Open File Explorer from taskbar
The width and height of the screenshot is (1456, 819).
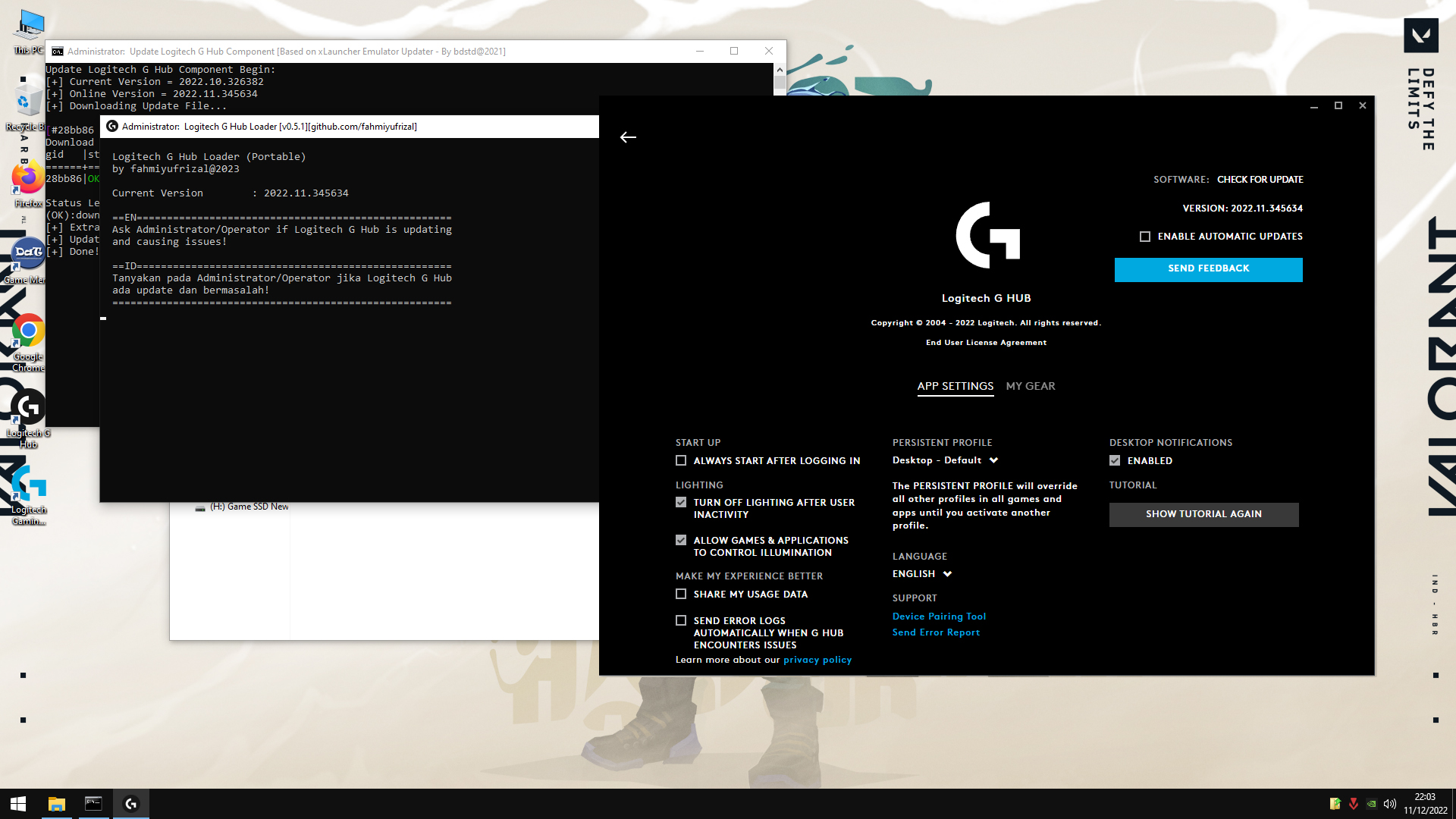point(57,804)
